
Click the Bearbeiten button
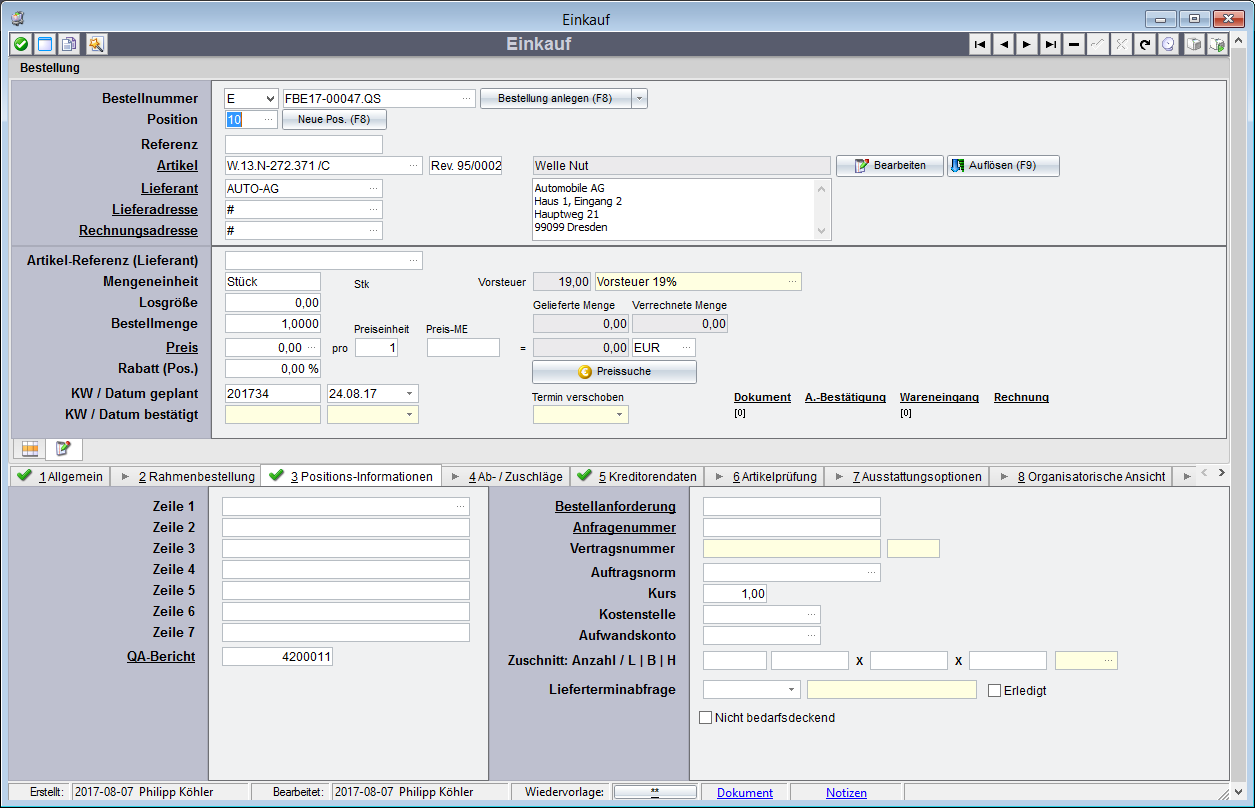point(890,165)
